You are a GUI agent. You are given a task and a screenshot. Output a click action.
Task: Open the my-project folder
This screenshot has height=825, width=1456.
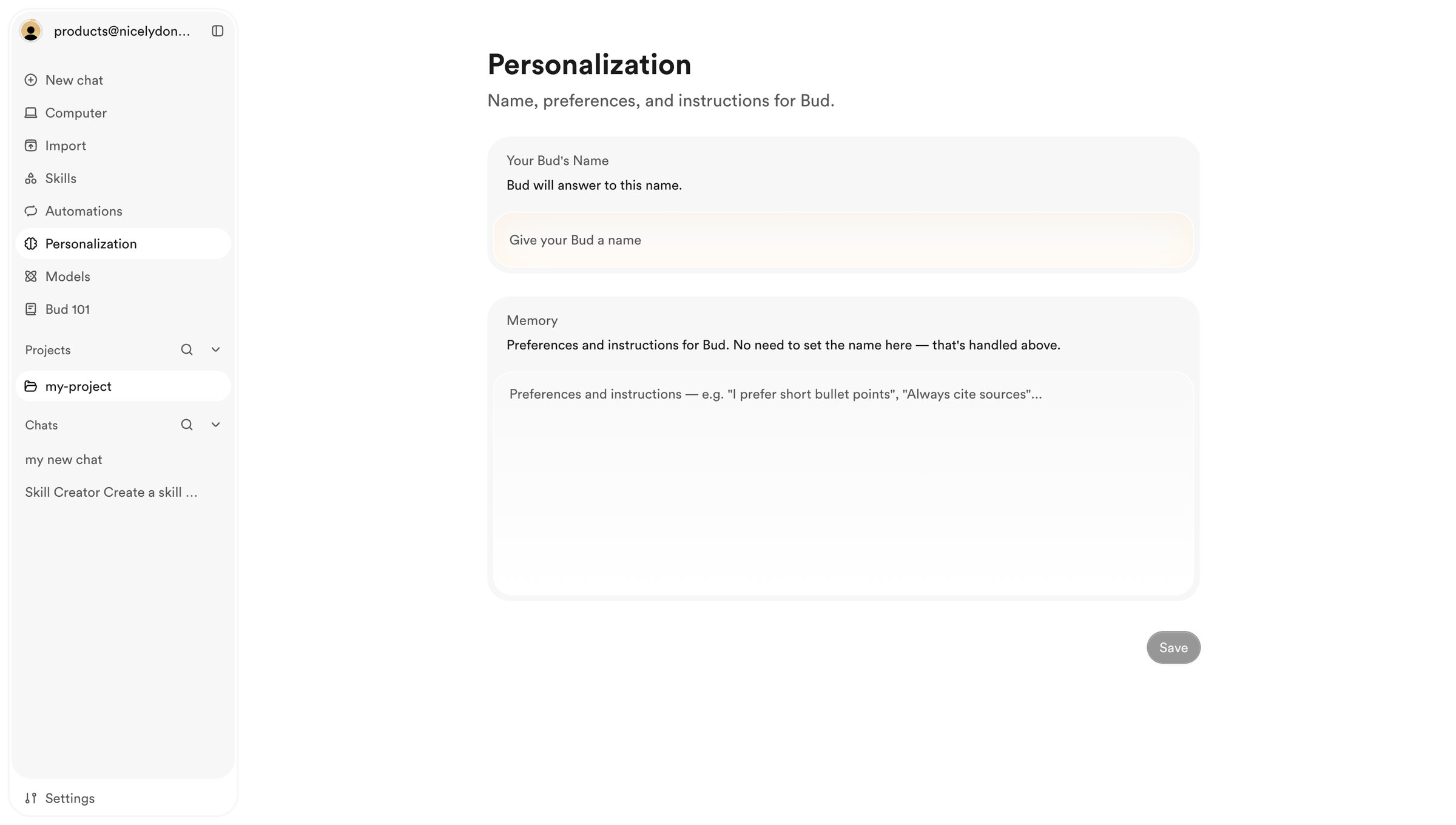123,386
